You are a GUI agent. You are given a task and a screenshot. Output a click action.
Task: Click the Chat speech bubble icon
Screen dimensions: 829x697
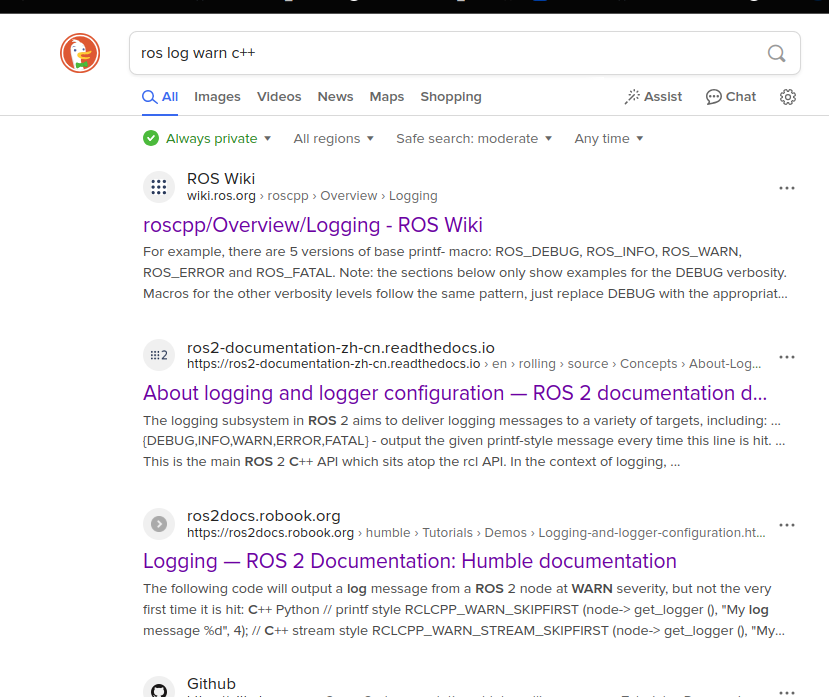[713, 97]
